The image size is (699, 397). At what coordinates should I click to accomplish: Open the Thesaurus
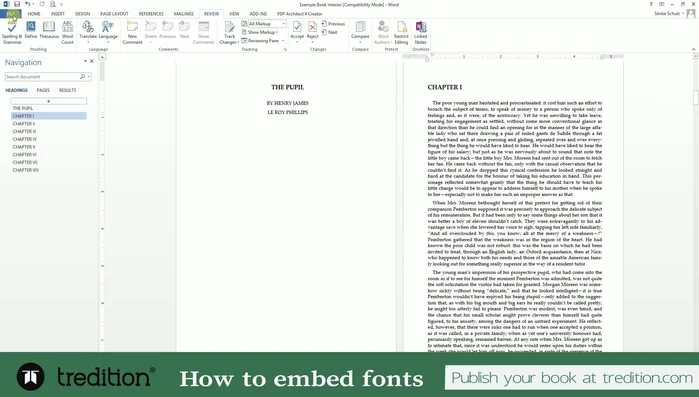49,30
